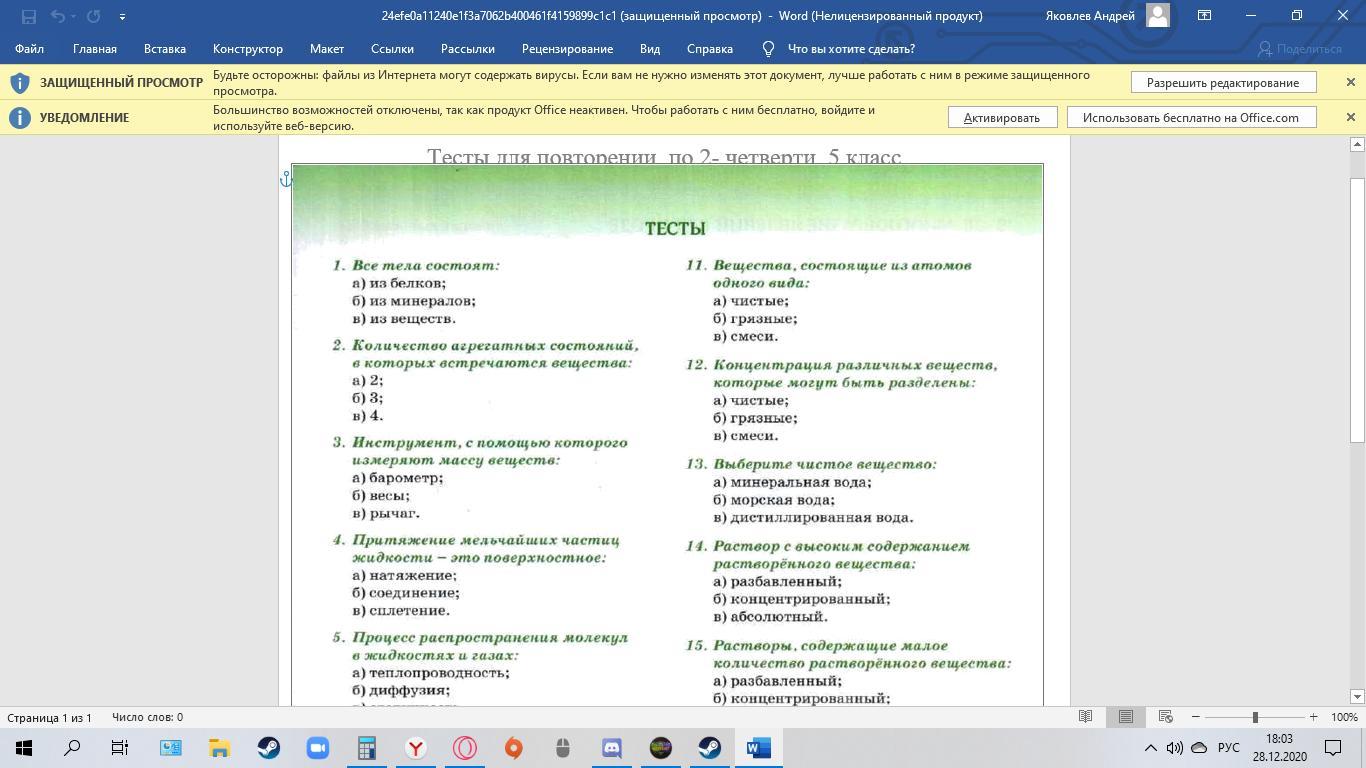
Task: Show hidden system tray icons
Action: click(x=1150, y=748)
